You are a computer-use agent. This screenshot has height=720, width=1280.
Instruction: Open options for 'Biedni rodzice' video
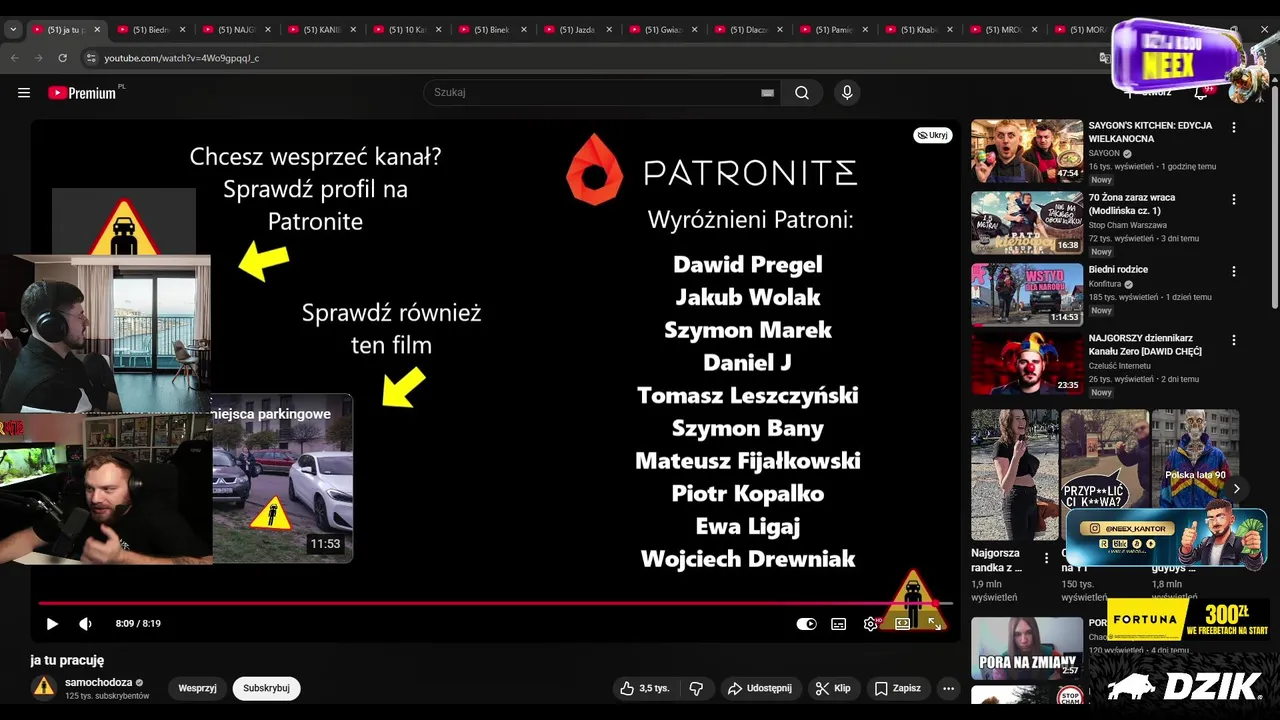click(x=1234, y=272)
